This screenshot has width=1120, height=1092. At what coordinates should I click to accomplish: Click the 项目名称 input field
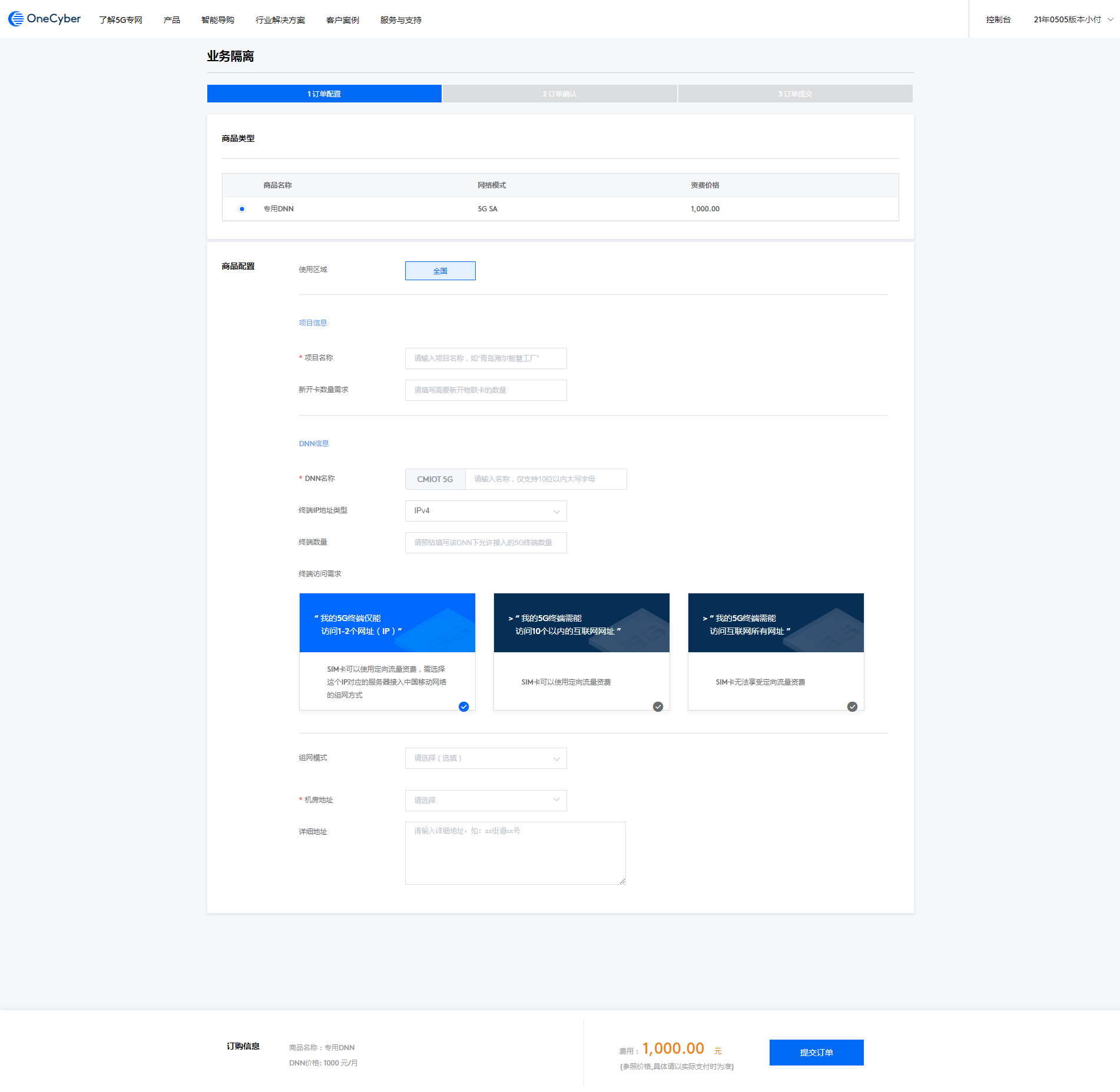(485, 359)
